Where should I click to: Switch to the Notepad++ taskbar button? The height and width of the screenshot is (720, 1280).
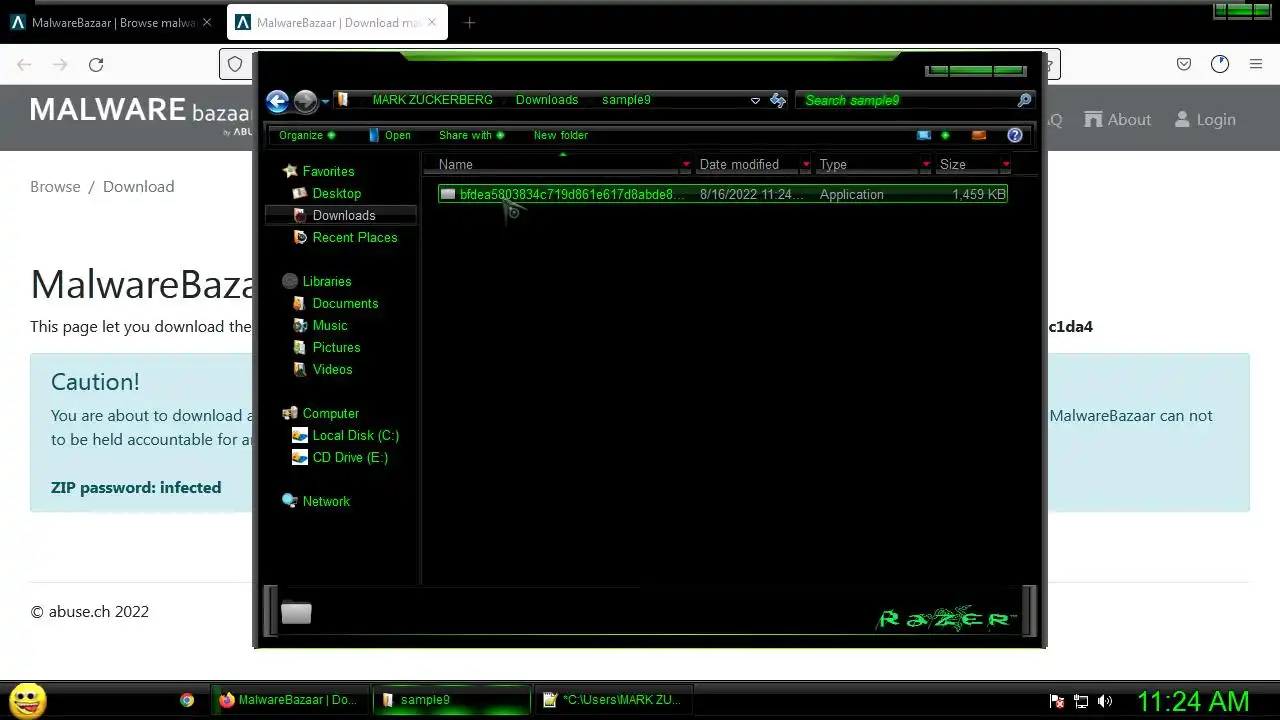pos(613,700)
